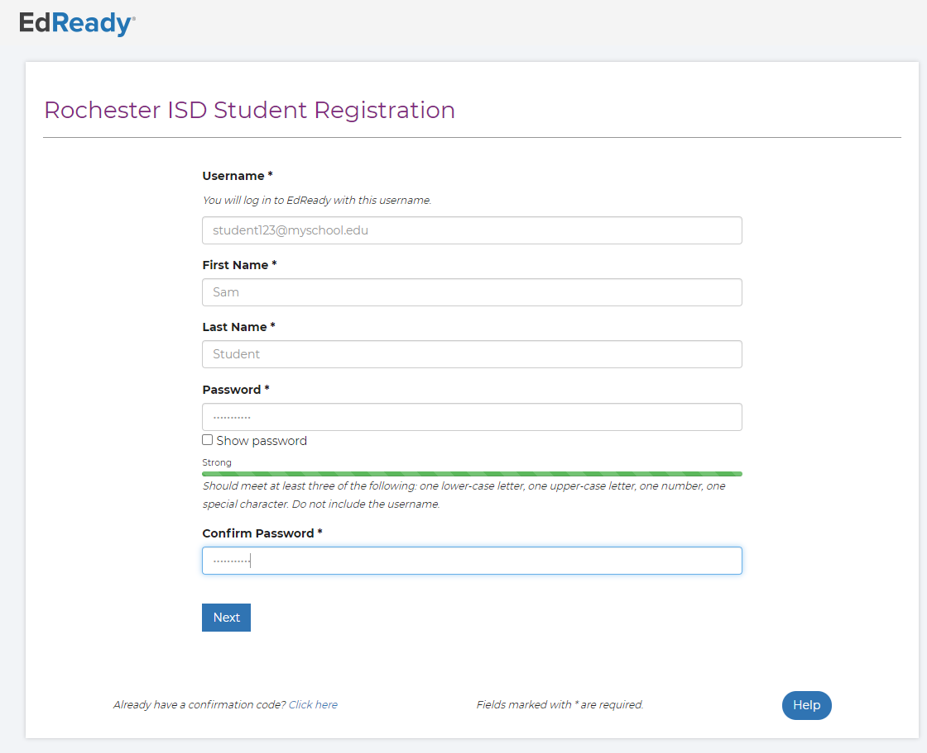The image size is (927, 753).
Task: Open the confirmation code Click here link
Action: pos(313,704)
